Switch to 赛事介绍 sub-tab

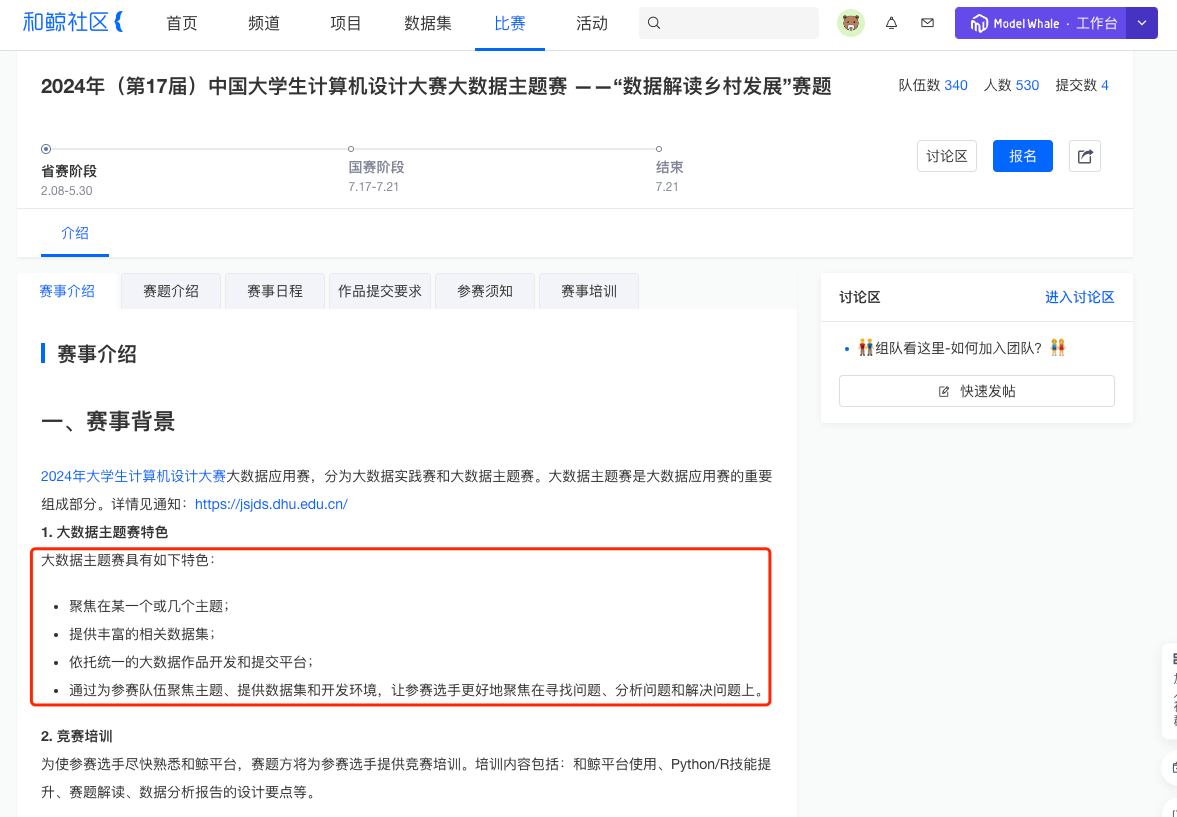coord(67,291)
